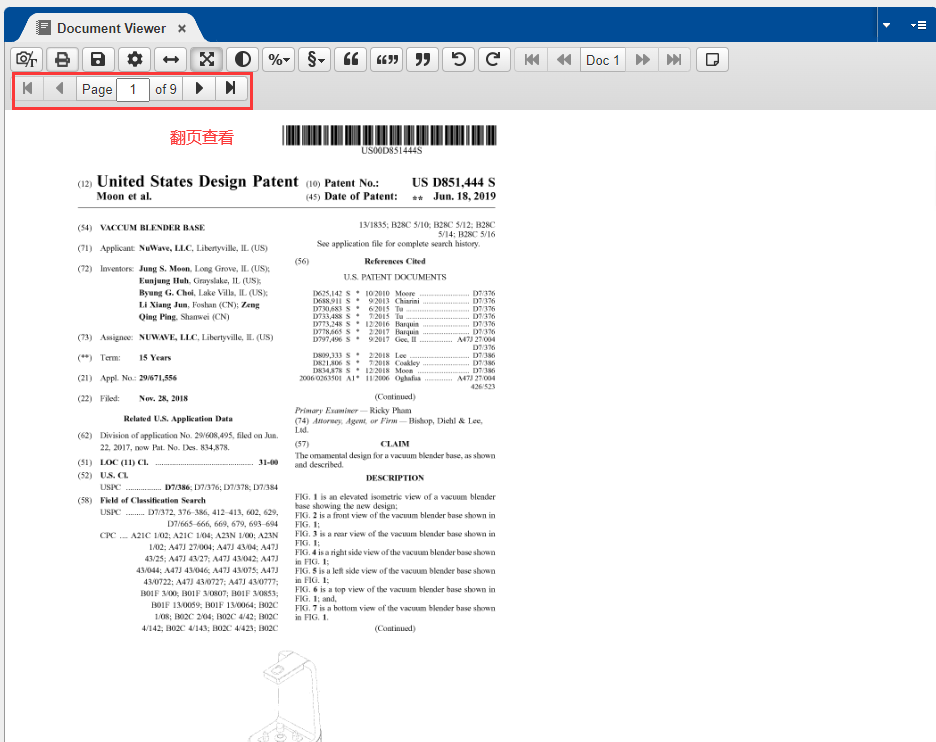Open viewer settings gear icon
Viewport: 936px width, 742px height.
[135, 60]
